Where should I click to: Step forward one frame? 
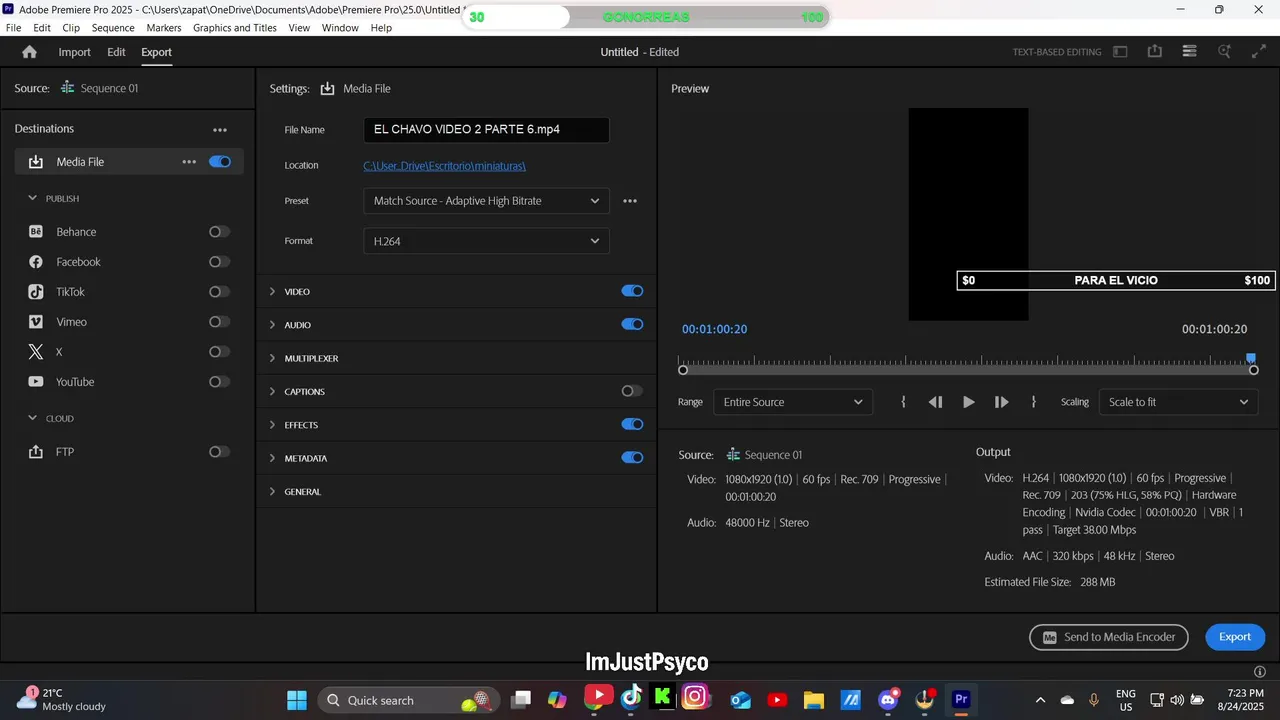pos(1001,402)
